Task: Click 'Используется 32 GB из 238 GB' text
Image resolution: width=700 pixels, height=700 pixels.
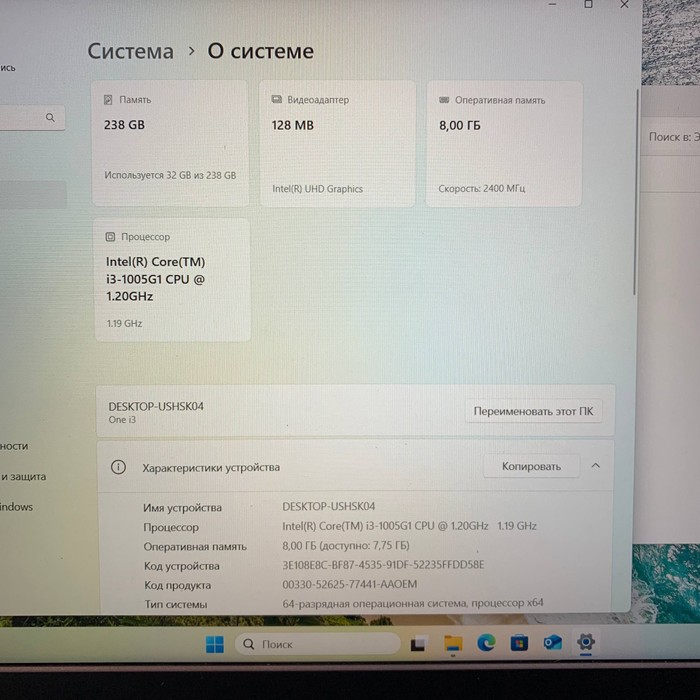Action: [x=170, y=175]
